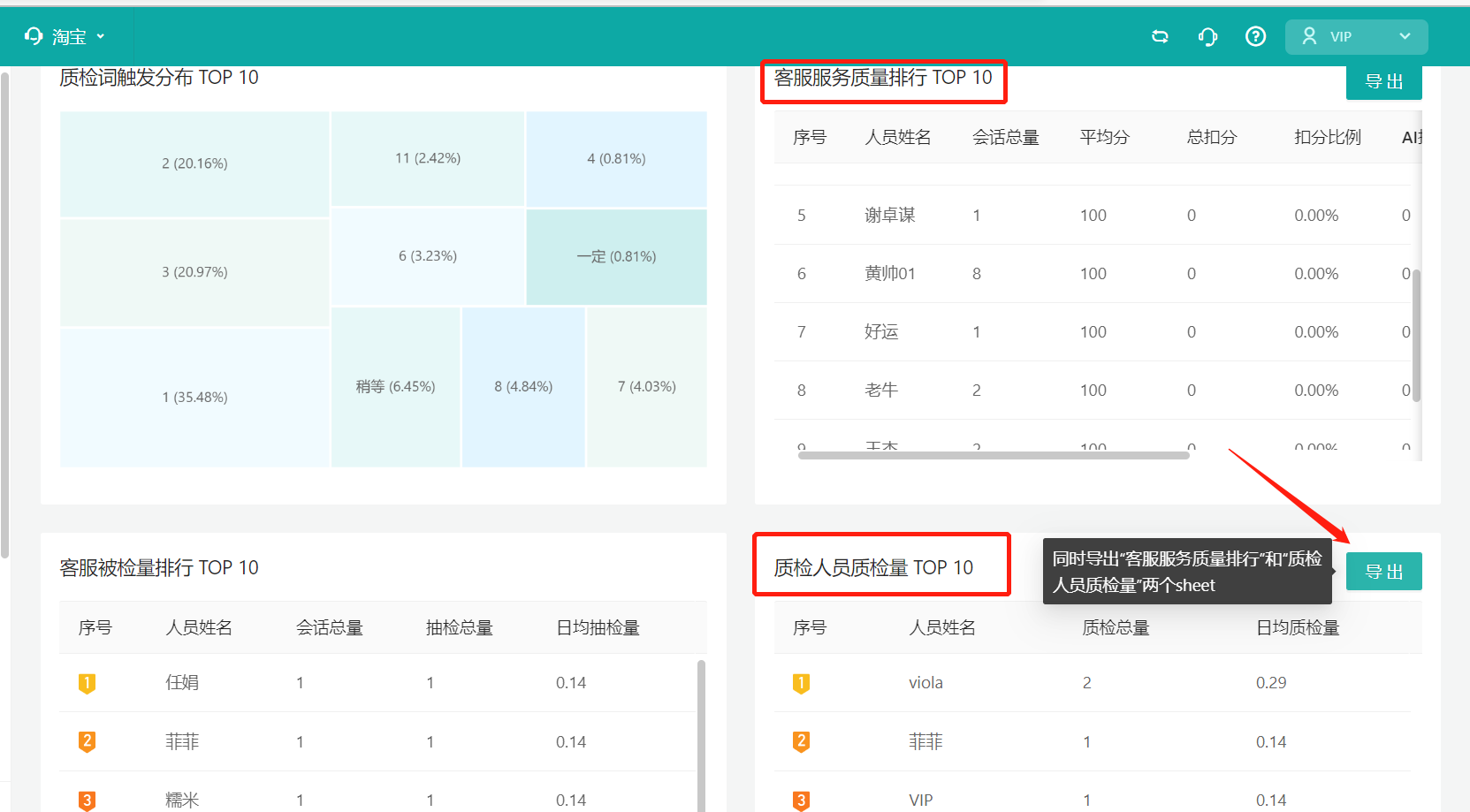Click the user avatar icon next to VIP
Screen dimensions: 1470x812
1310,36
